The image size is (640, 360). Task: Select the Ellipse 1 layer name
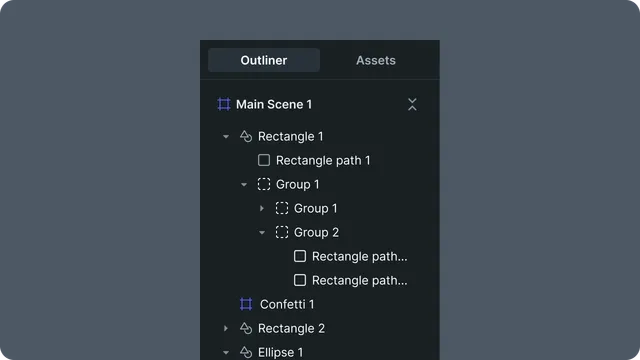[280, 353]
